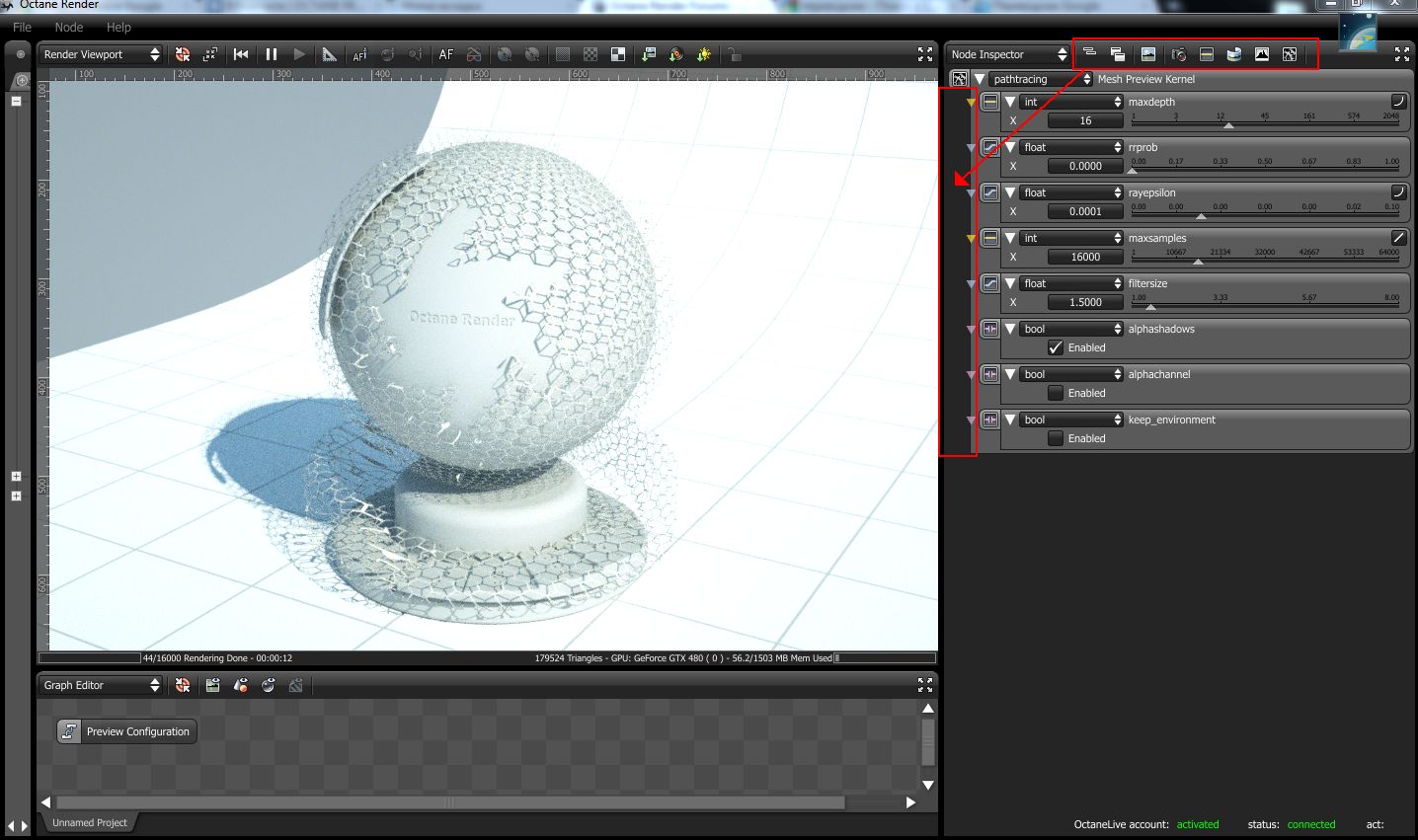Viewport: 1418px width, 840px height.
Task: Click the landscape image icon in Node Inspector
Action: coord(1148,54)
